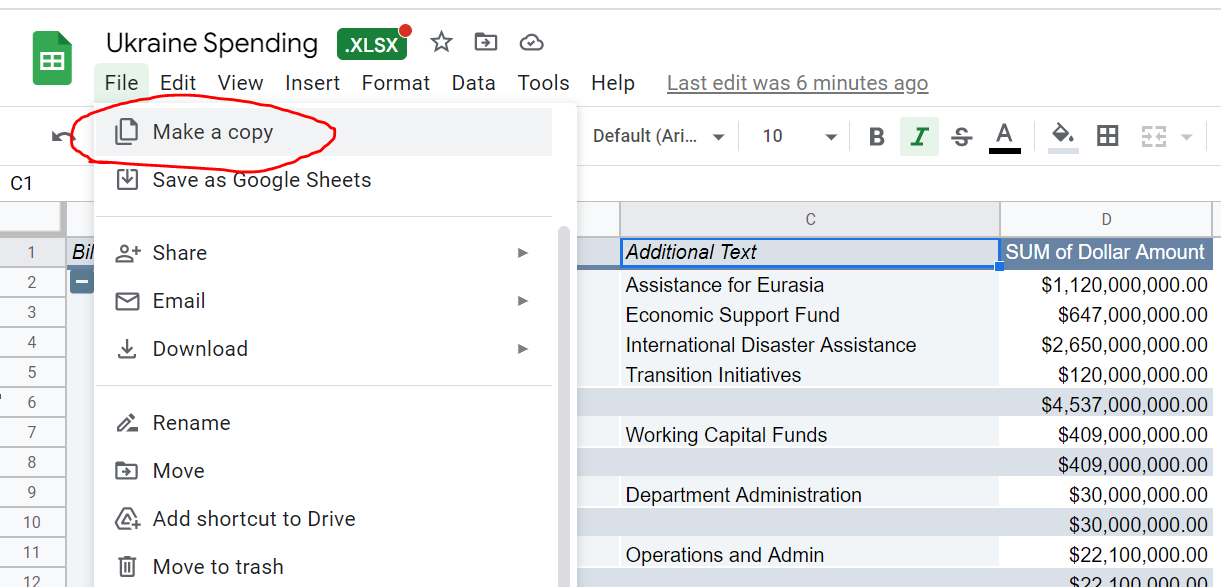
Task: Click the Merge cells icon
Action: pyautogui.click(x=1154, y=137)
